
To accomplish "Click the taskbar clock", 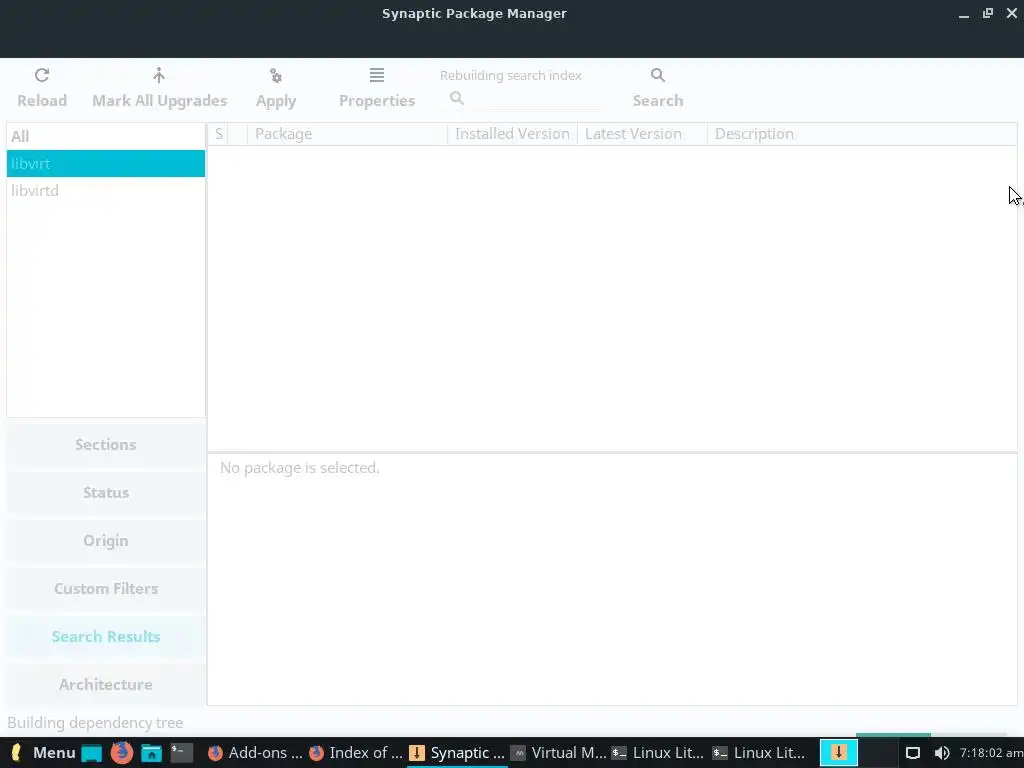I will click(991, 753).
